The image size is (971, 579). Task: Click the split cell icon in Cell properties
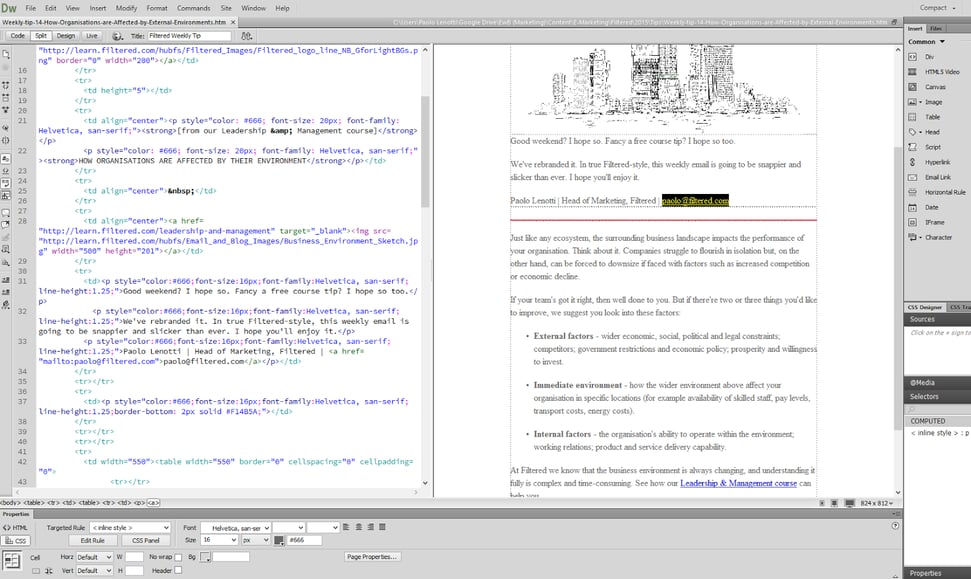click(x=48, y=570)
